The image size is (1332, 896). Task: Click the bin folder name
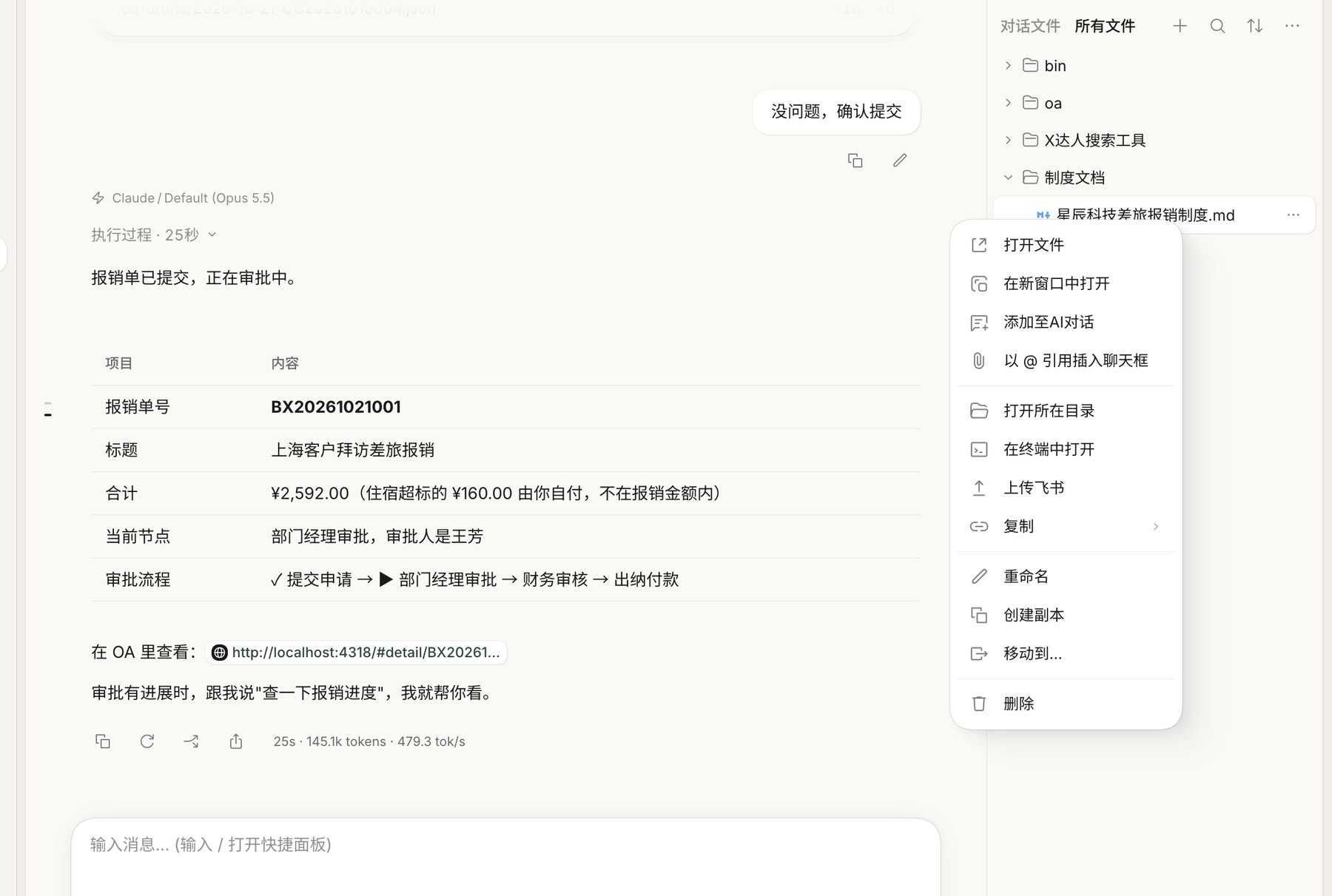click(x=1055, y=66)
